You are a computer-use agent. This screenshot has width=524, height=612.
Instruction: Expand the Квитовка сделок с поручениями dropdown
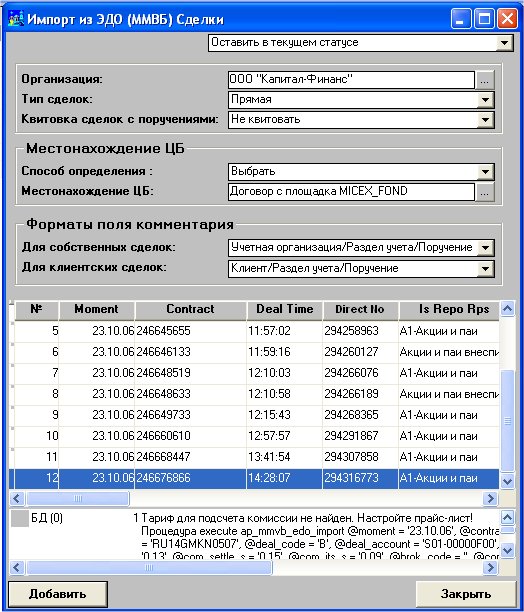485,120
